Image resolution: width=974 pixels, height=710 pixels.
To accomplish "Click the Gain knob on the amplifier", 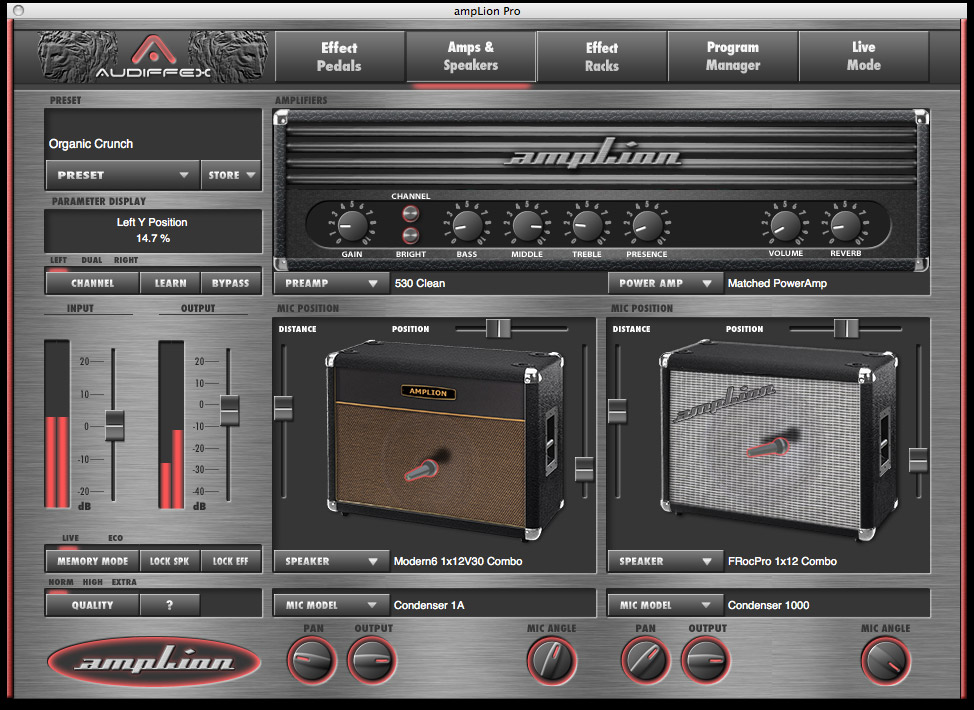I will (352, 225).
